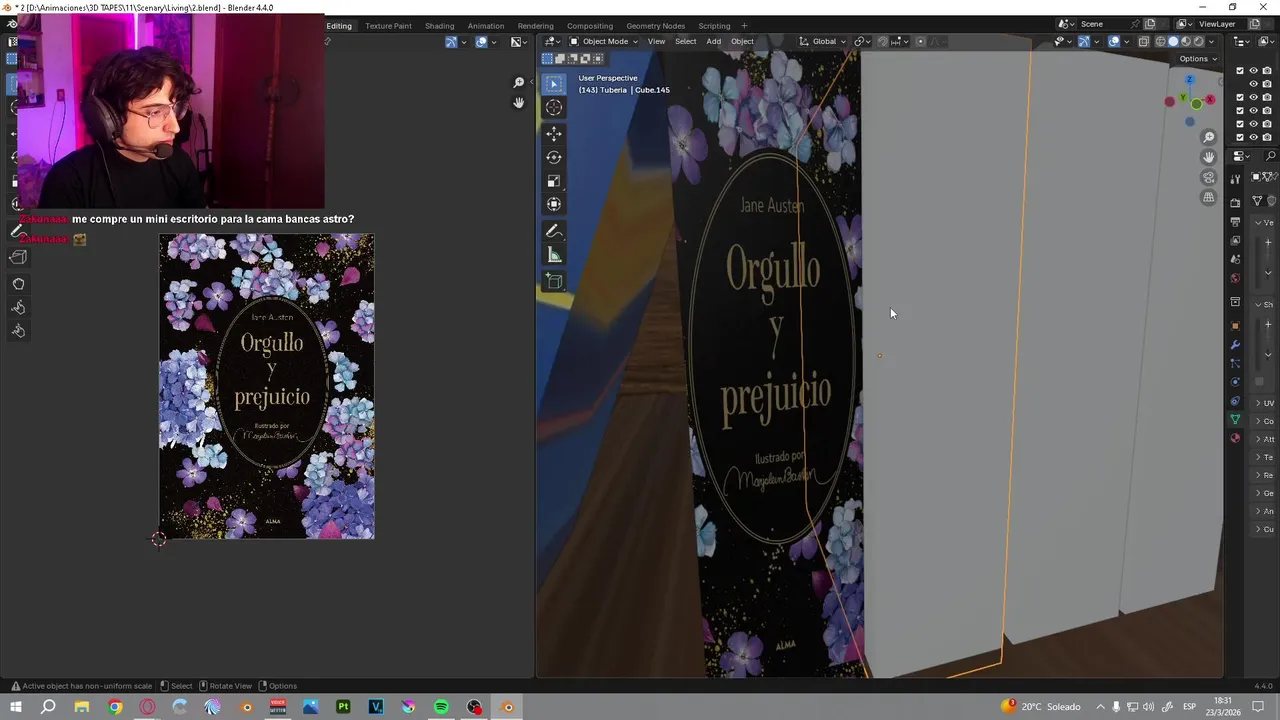Click the add workspace plus button
This screenshot has height=720, width=1280.
(x=743, y=25)
